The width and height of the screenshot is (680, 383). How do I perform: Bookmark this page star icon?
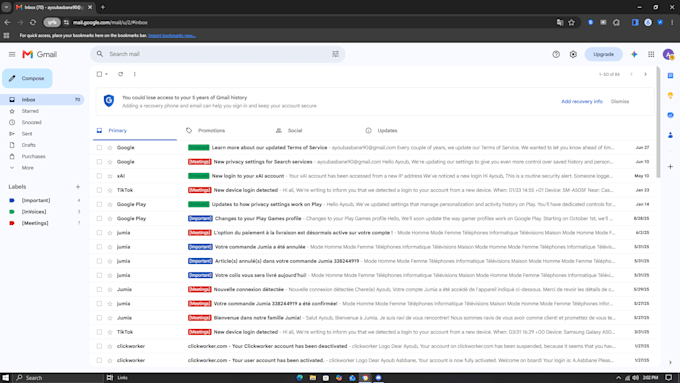pyautogui.click(x=572, y=23)
